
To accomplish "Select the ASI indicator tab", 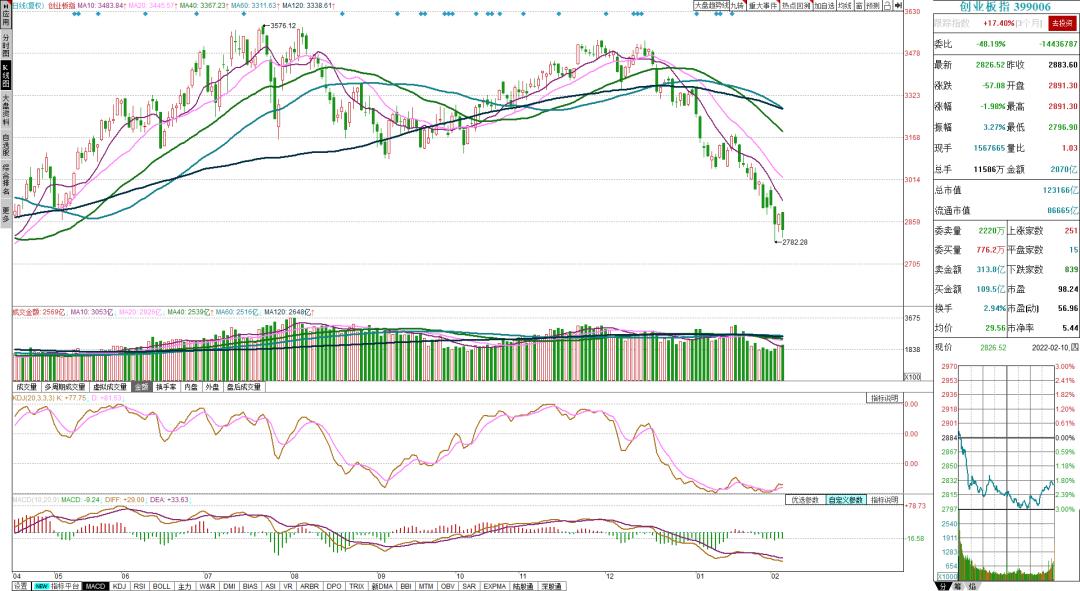I will (x=271, y=586).
